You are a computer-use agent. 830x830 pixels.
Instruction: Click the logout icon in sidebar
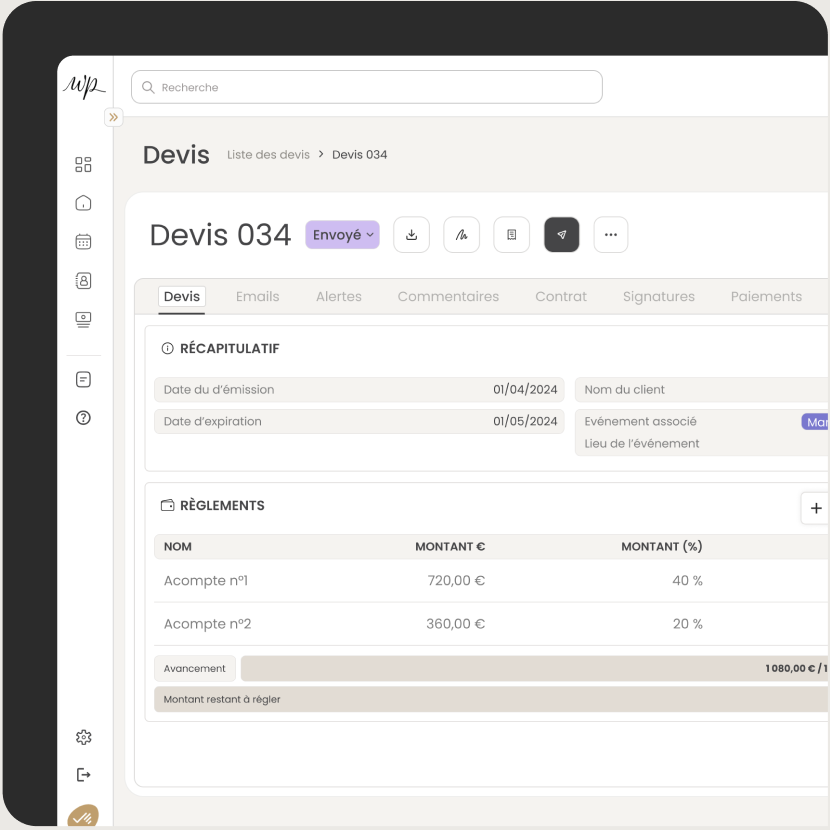(x=83, y=775)
